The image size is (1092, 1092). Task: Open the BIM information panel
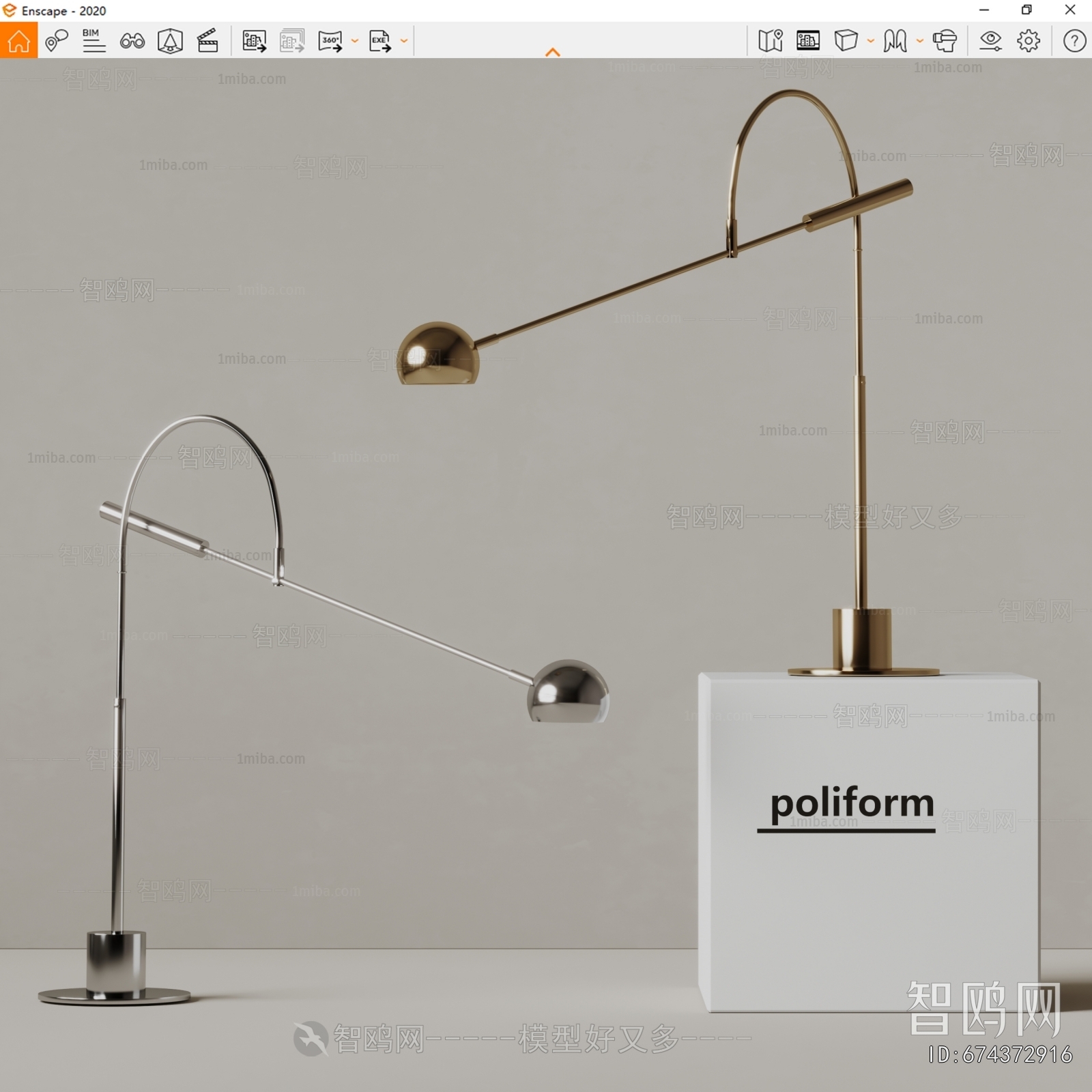(94, 41)
